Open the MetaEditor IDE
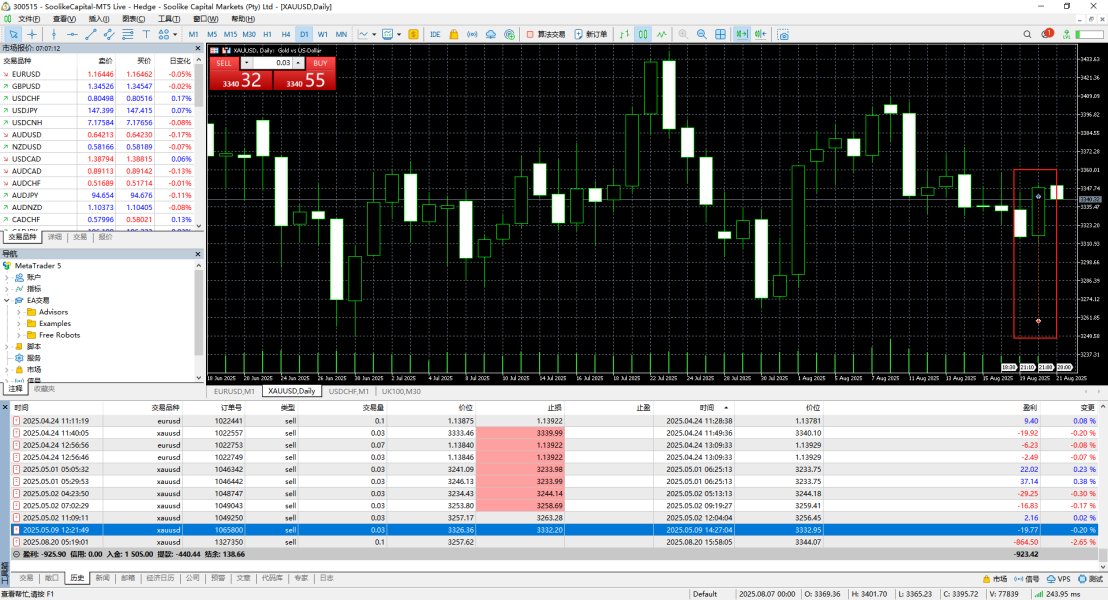The height and width of the screenshot is (600, 1108). [x=435, y=34]
